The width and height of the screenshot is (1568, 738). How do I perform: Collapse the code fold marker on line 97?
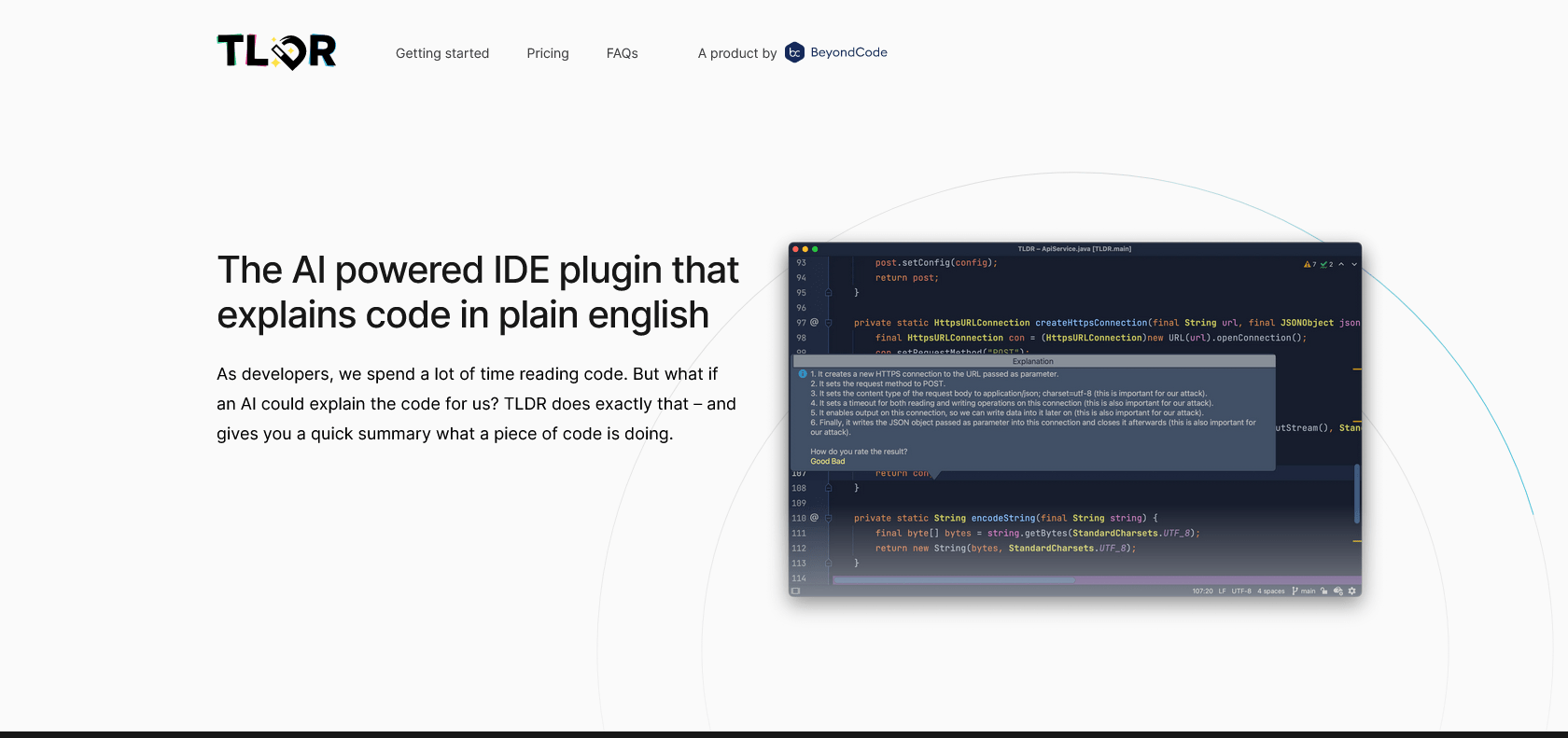[828, 322]
